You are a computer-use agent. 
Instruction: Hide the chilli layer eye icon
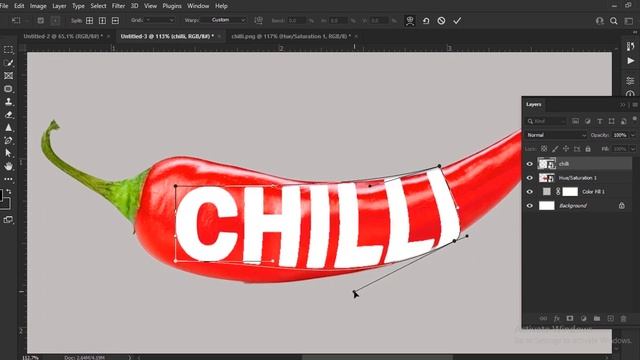pyautogui.click(x=529, y=164)
